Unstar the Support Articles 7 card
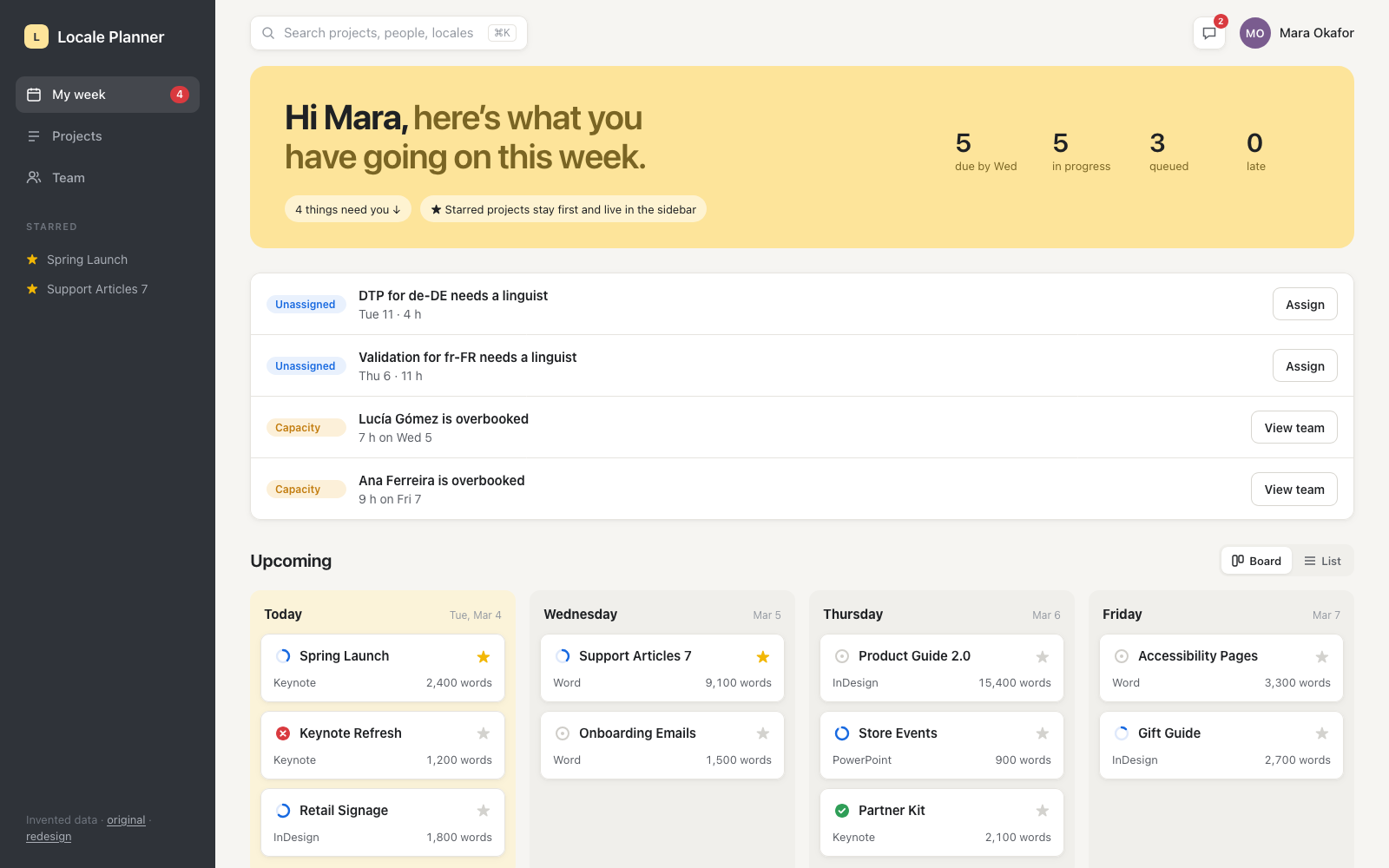 click(763, 657)
